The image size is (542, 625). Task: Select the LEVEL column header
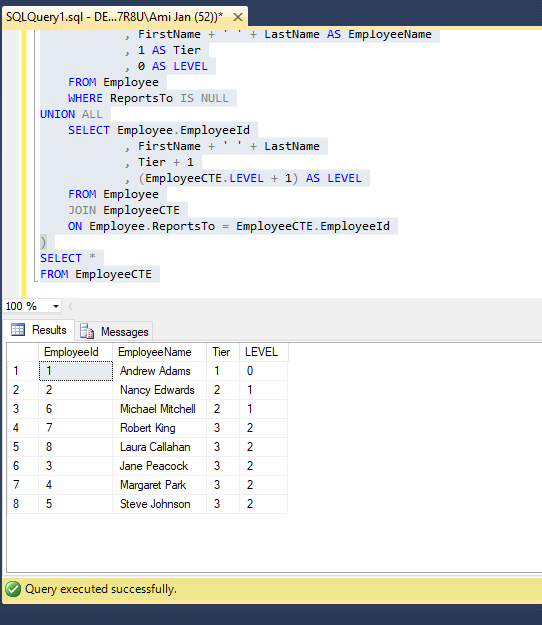coord(263,352)
